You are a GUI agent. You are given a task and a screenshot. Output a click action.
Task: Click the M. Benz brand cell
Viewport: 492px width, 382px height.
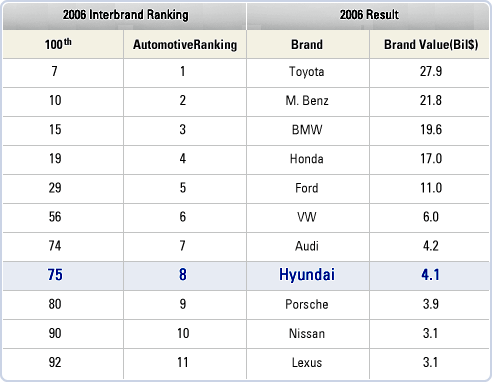click(x=307, y=101)
